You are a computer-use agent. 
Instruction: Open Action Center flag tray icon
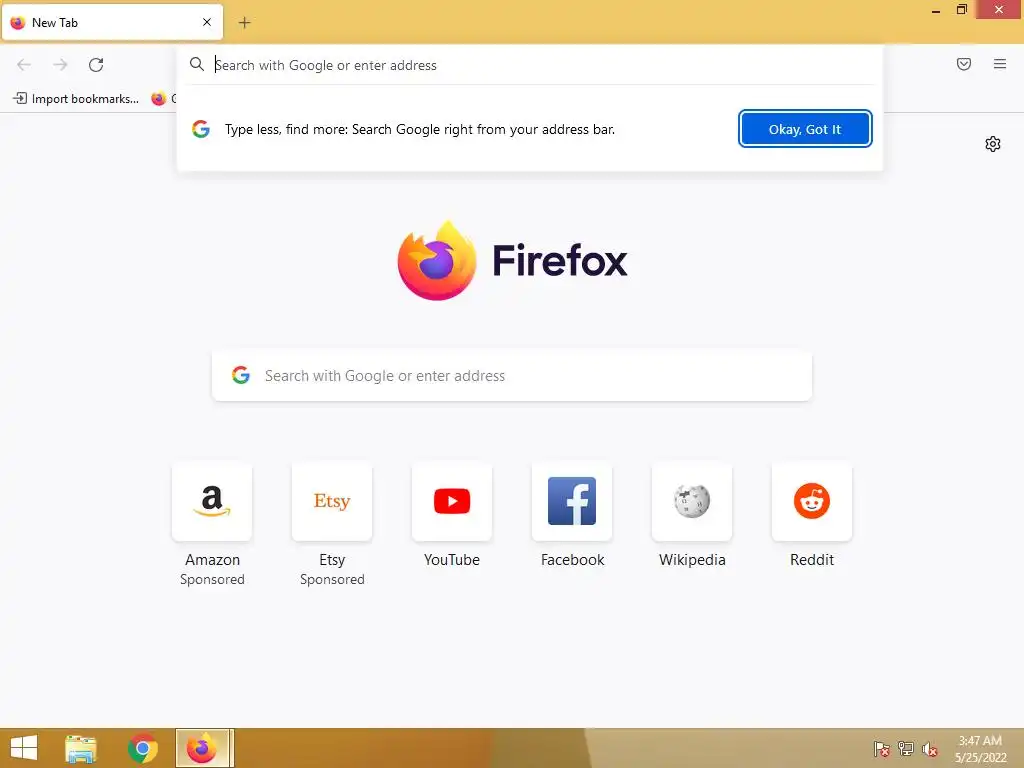882,749
